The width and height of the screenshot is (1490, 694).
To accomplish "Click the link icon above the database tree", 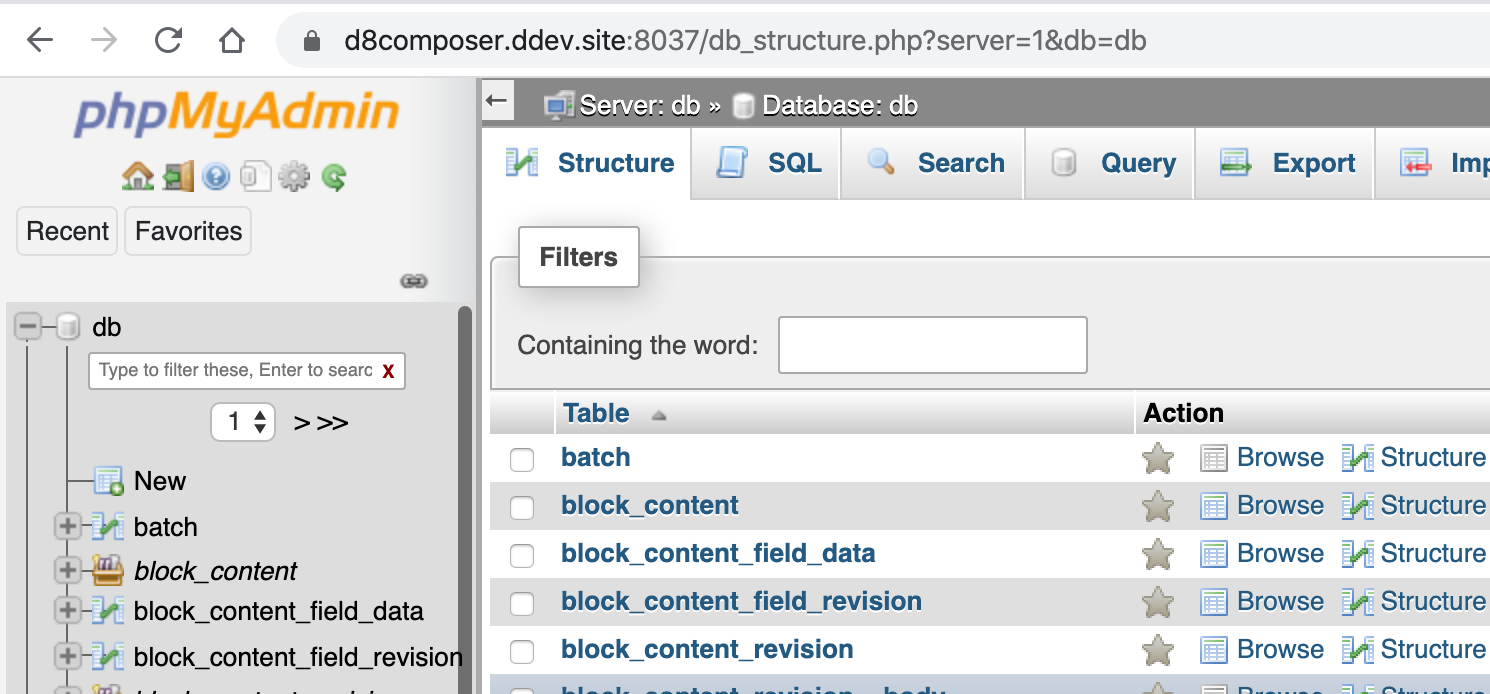I will 413,281.
